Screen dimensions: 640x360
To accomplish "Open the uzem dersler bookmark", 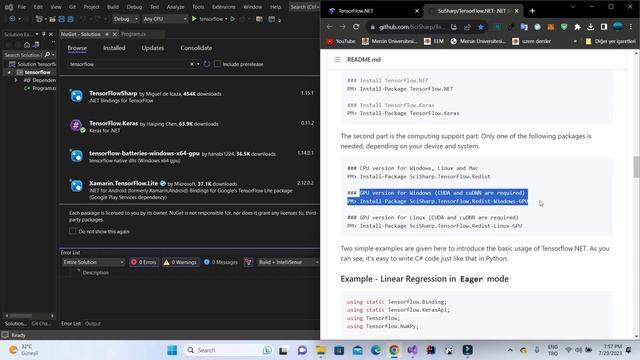I will click(532, 41).
